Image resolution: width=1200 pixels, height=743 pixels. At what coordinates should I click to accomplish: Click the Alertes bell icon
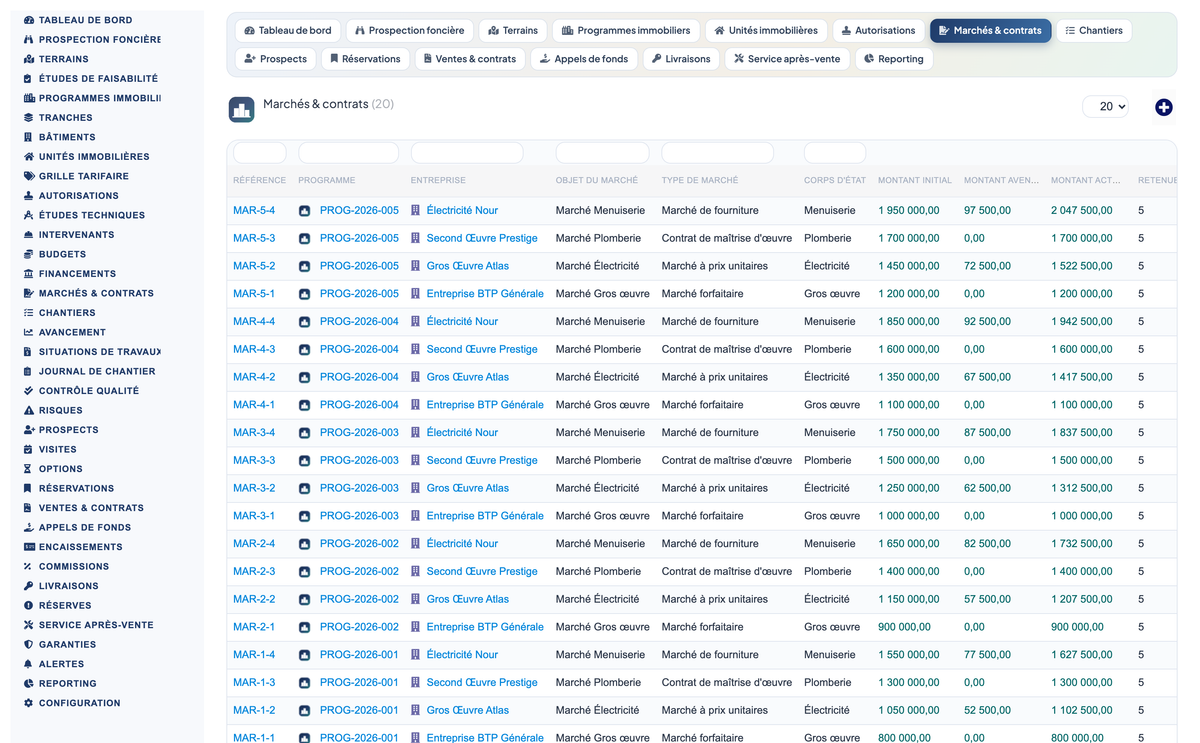(29, 664)
